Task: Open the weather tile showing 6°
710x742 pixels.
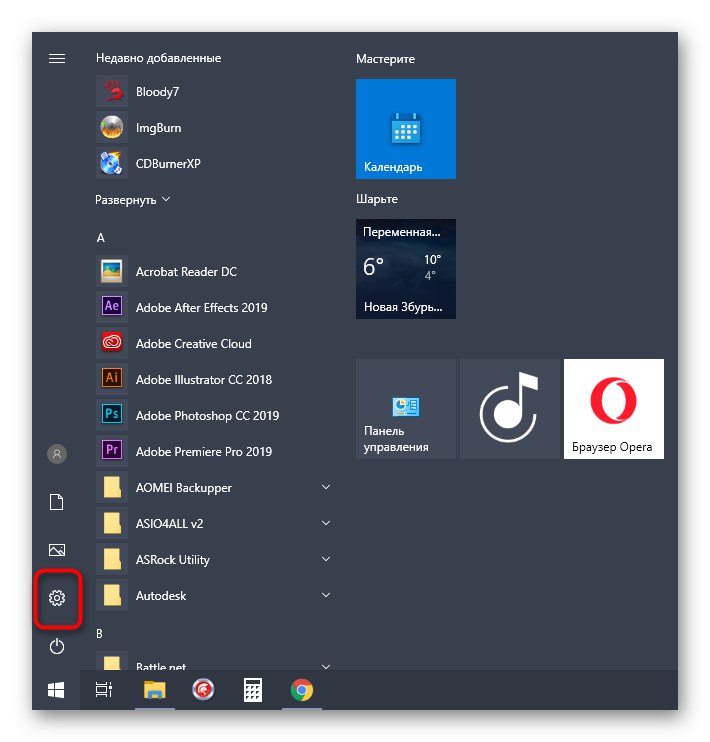Action: point(406,269)
